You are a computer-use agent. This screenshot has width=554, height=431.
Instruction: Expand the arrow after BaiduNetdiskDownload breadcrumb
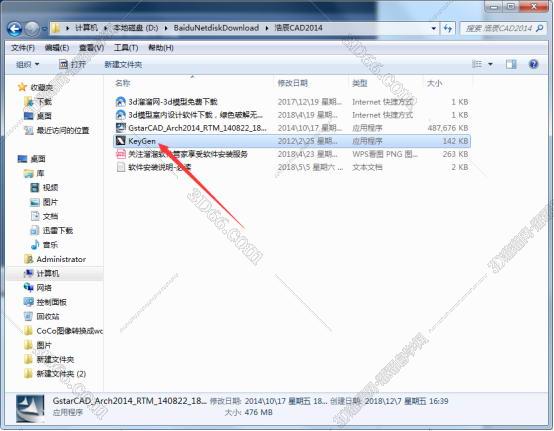pyautogui.click(x=267, y=28)
